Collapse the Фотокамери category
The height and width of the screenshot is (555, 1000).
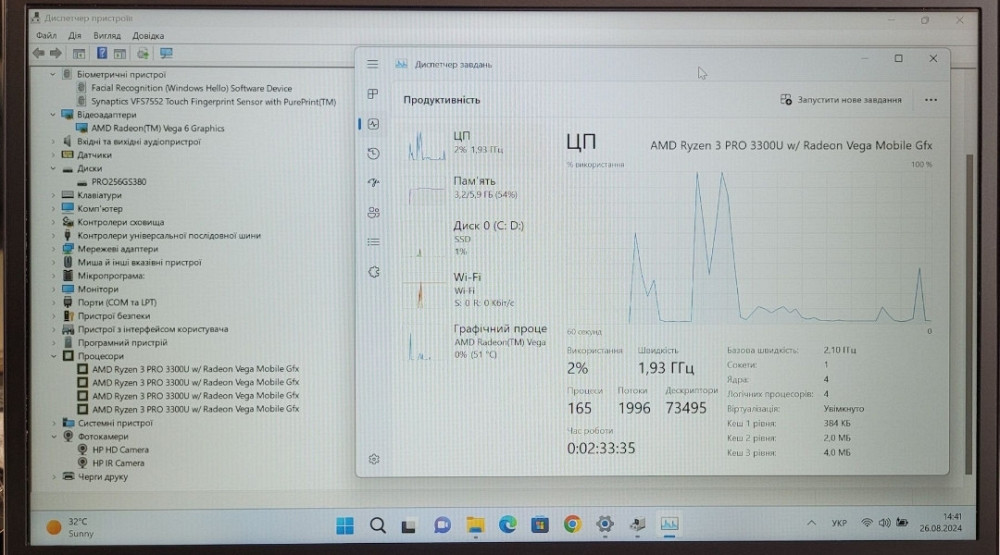(53, 436)
